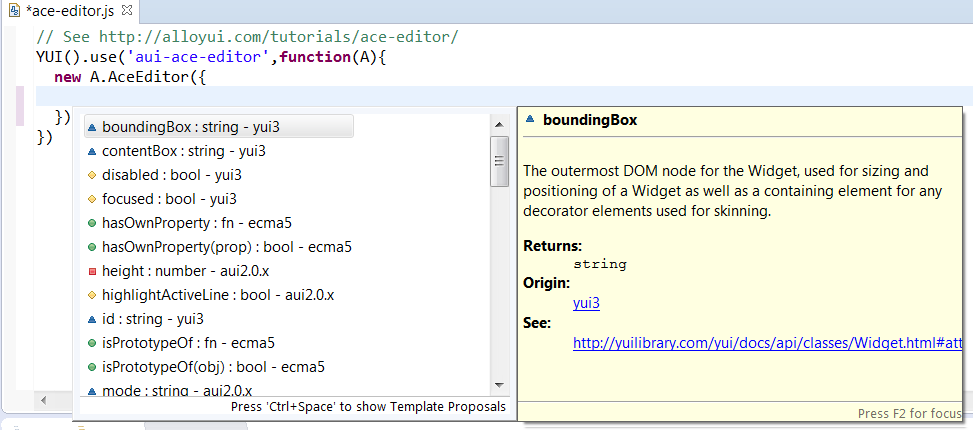Click the alloyui.com tutorial URL comment line

(247, 37)
